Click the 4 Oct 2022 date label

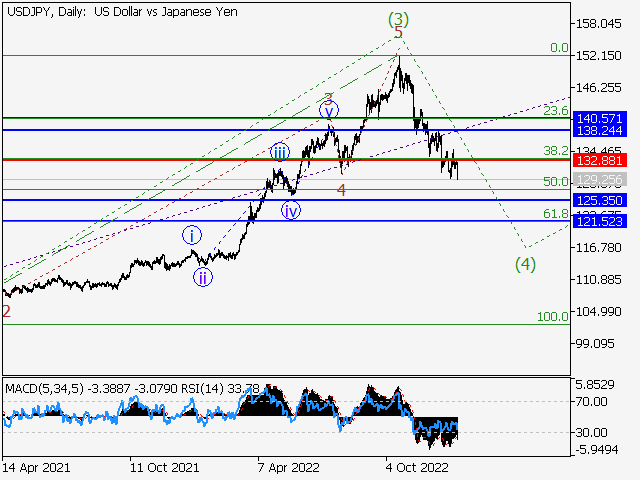coord(417,467)
